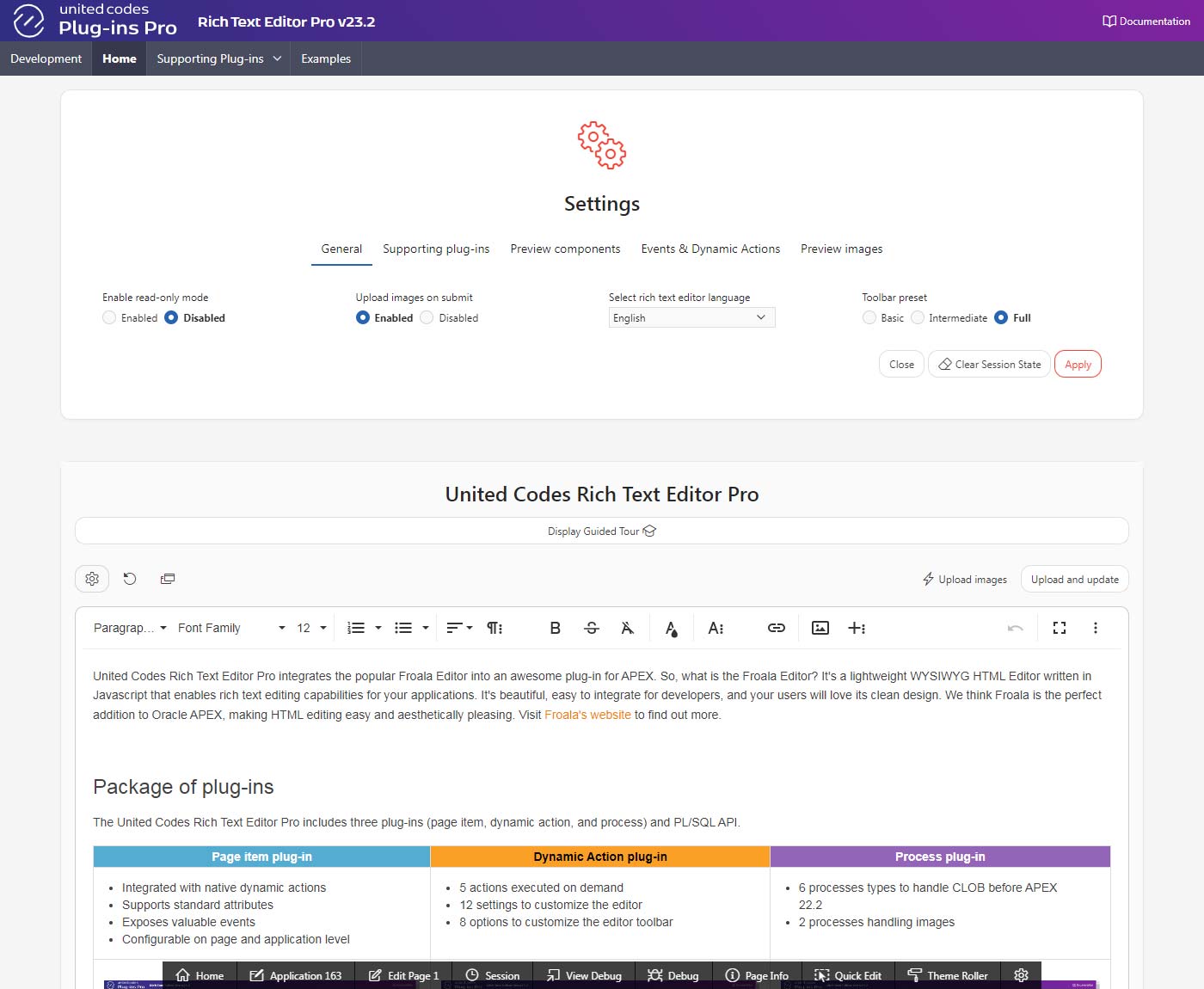Toggle Strikethrough formatting

pos(592,628)
